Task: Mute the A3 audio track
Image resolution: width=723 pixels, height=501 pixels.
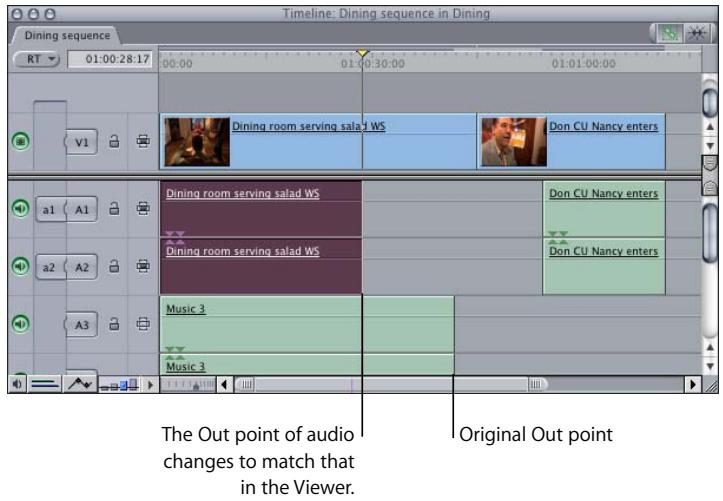Action: point(20,324)
